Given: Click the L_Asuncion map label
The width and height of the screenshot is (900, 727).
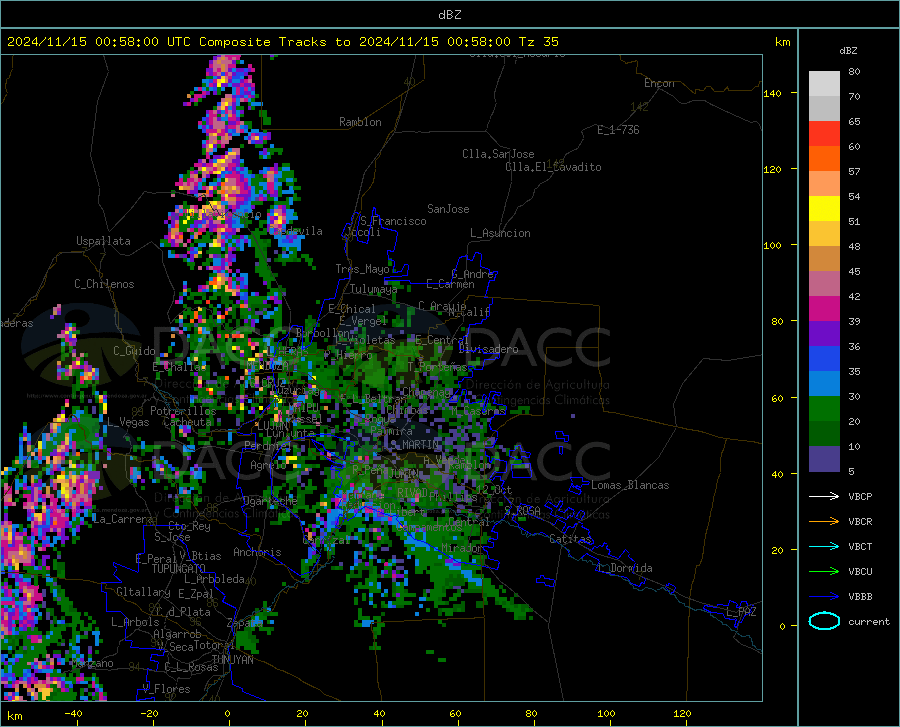Looking at the screenshot, I should pos(500,233).
